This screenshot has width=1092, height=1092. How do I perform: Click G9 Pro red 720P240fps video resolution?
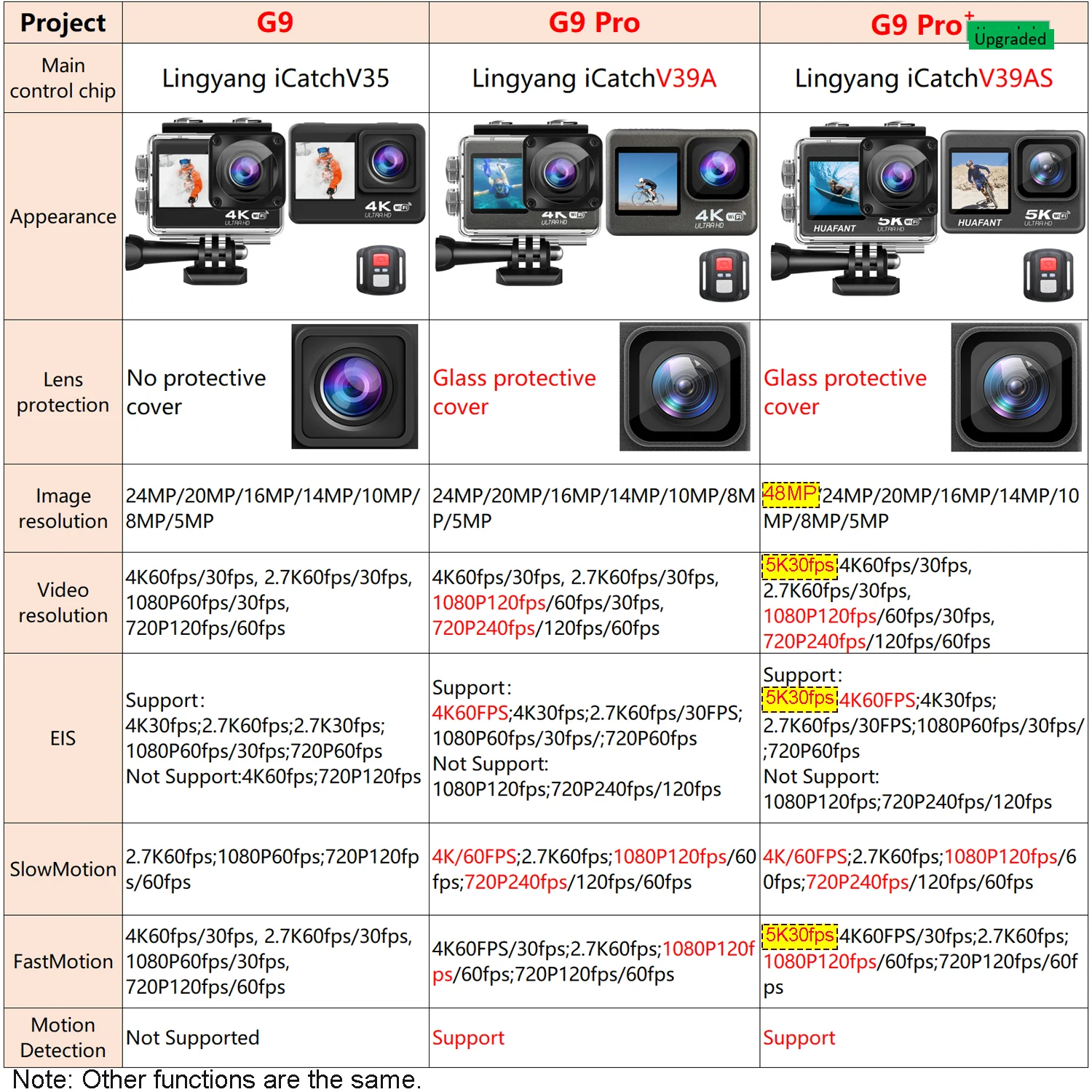[484, 628]
